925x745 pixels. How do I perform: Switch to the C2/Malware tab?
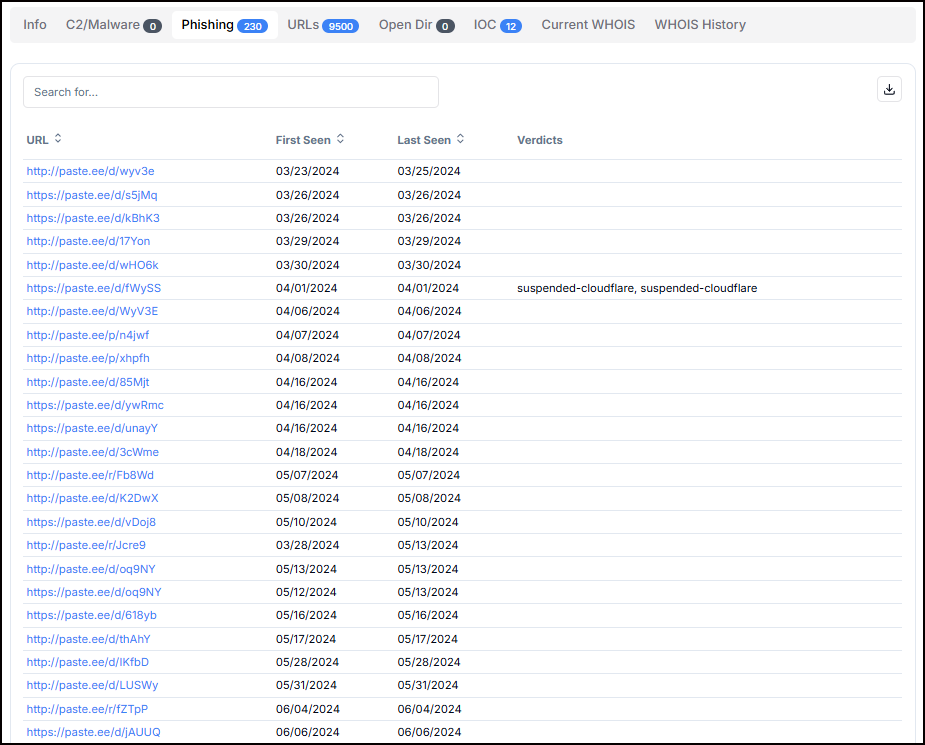click(x=113, y=25)
